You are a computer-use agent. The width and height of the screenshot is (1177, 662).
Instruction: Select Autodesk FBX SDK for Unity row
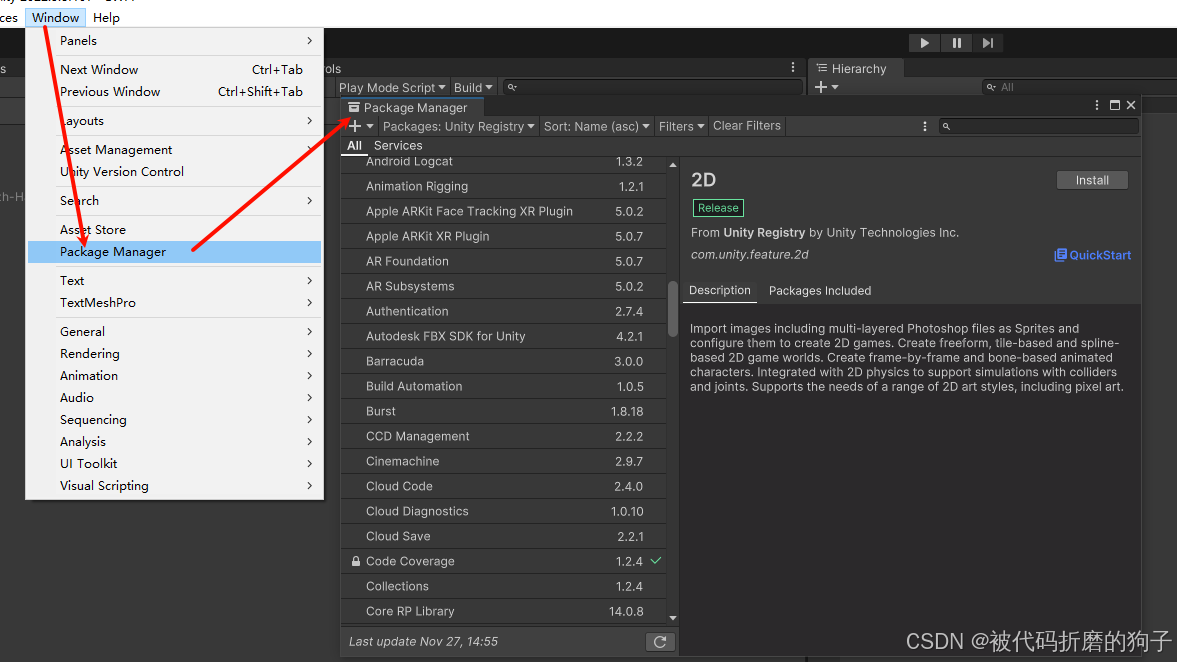point(504,336)
